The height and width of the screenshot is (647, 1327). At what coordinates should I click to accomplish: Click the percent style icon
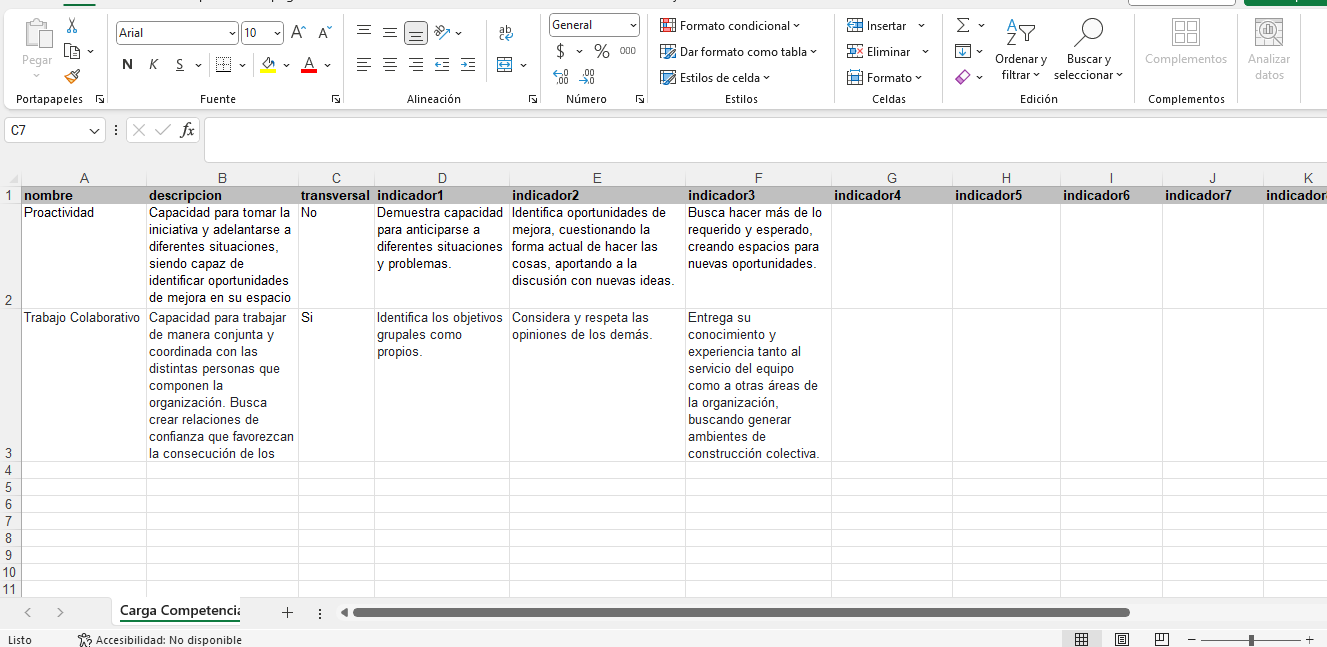click(x=601, y=51)
